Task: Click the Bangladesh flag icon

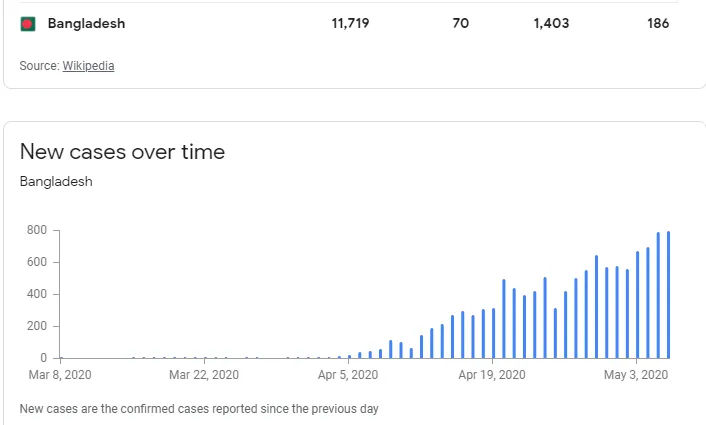Action: pyautogui.click(x=28, y=24)
